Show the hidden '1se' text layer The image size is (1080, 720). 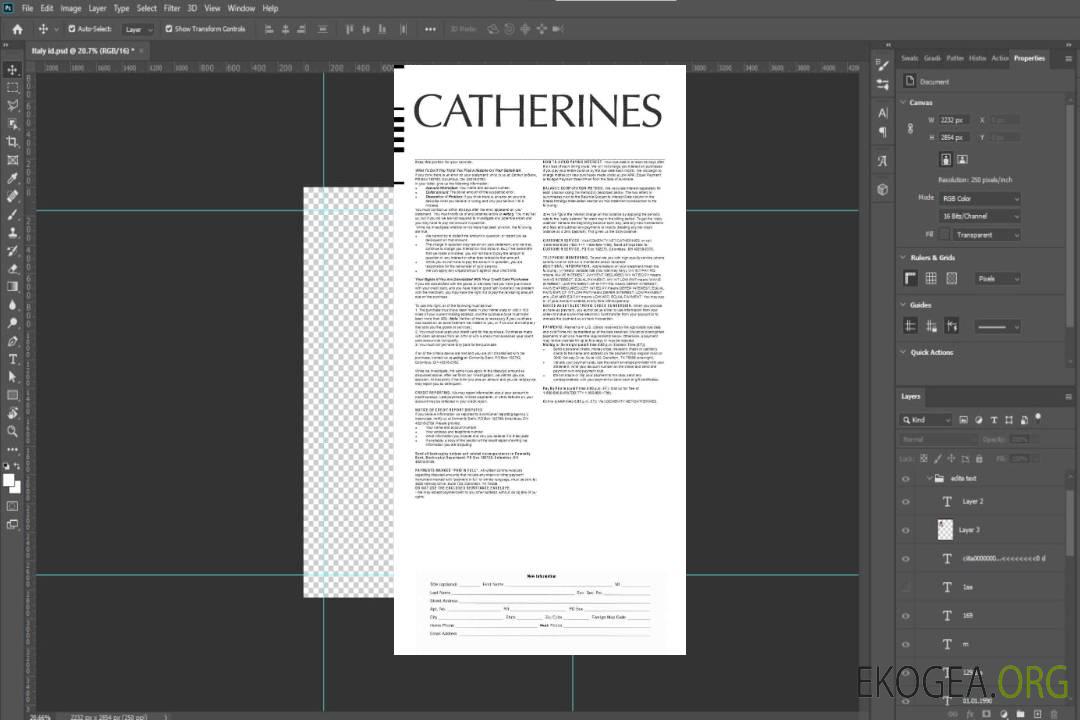pyautogui.click(x=906, y=587)
